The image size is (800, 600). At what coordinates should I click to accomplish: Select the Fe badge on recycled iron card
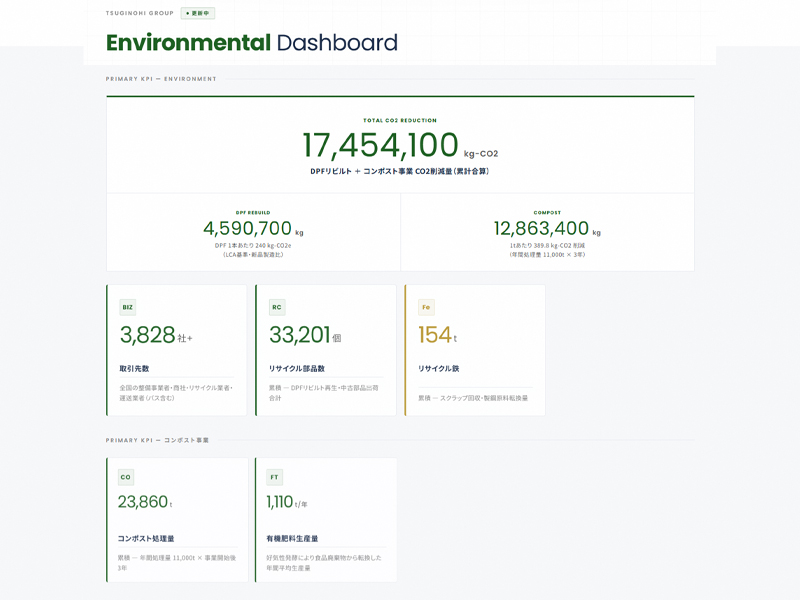[426, 308]
